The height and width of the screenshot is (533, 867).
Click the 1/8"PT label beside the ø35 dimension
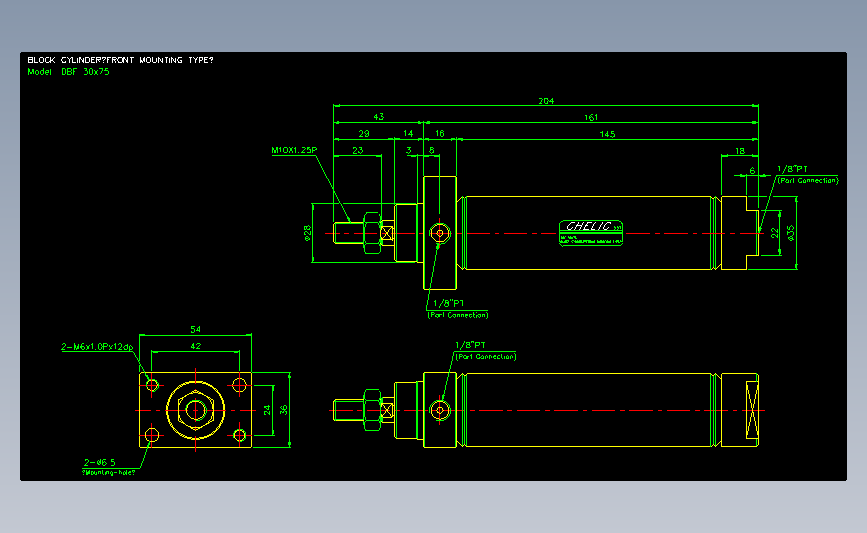[792, 169]
